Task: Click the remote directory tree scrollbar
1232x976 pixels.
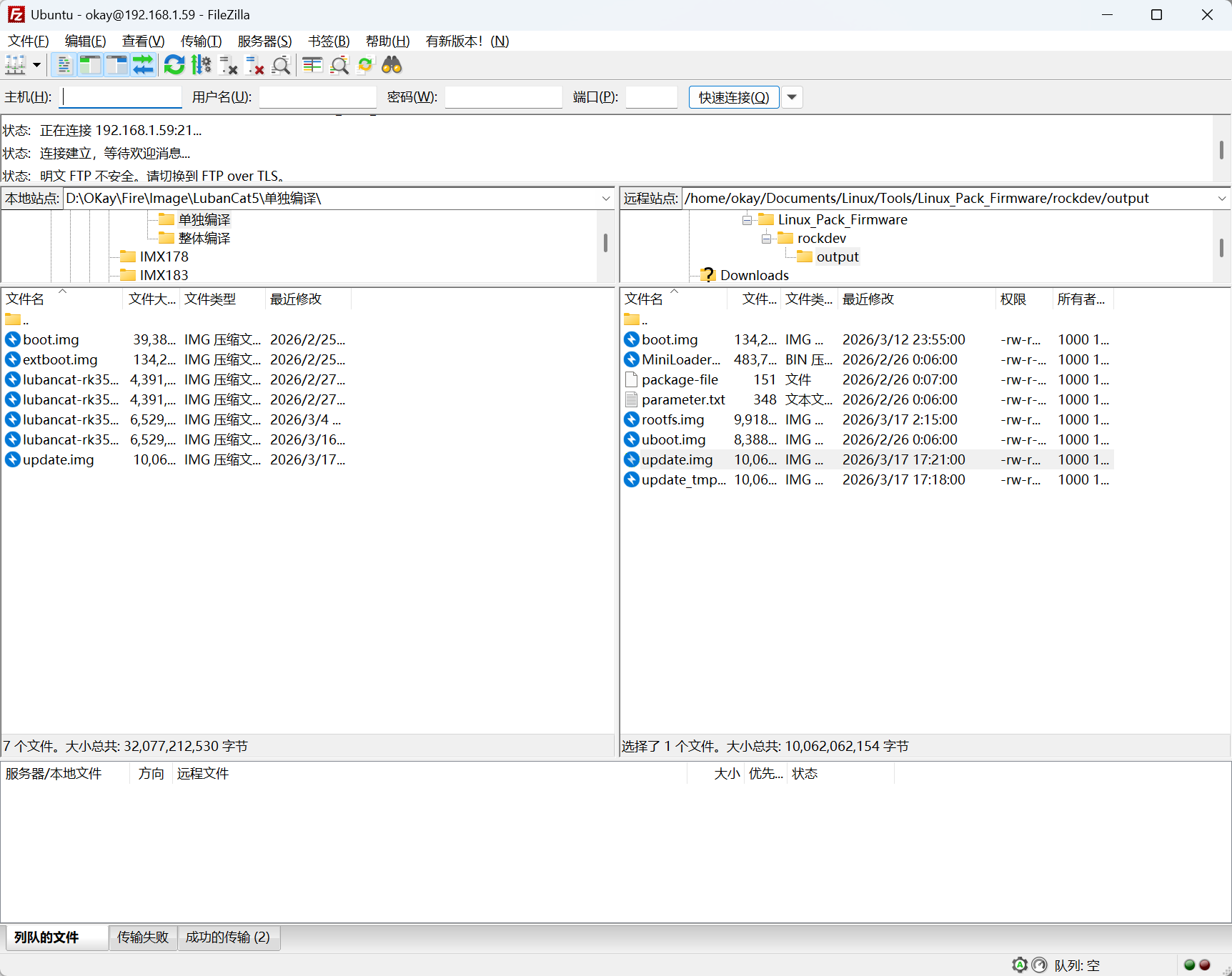Action: click(x=1221, y=247)
